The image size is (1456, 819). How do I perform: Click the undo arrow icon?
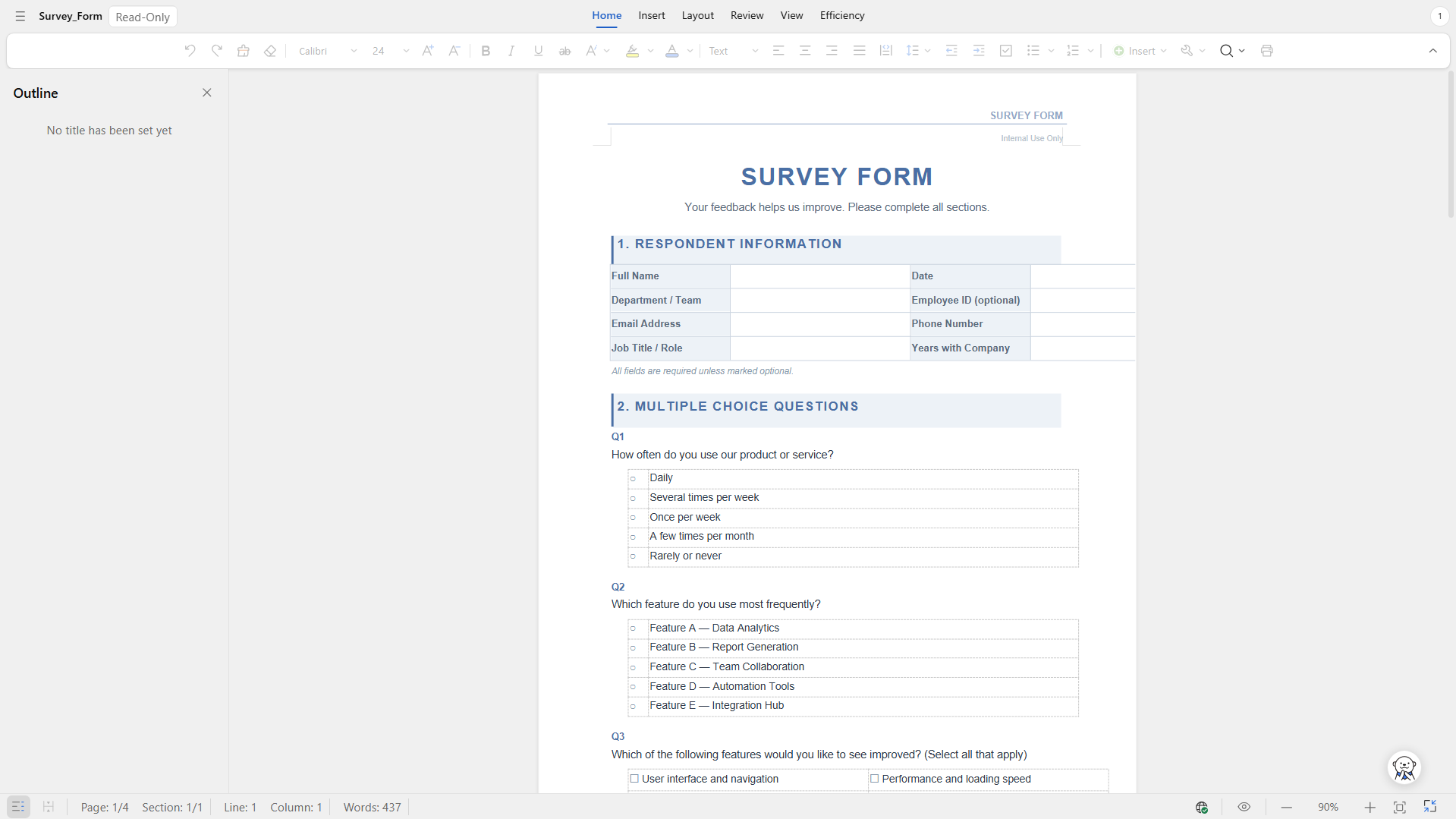190,51
